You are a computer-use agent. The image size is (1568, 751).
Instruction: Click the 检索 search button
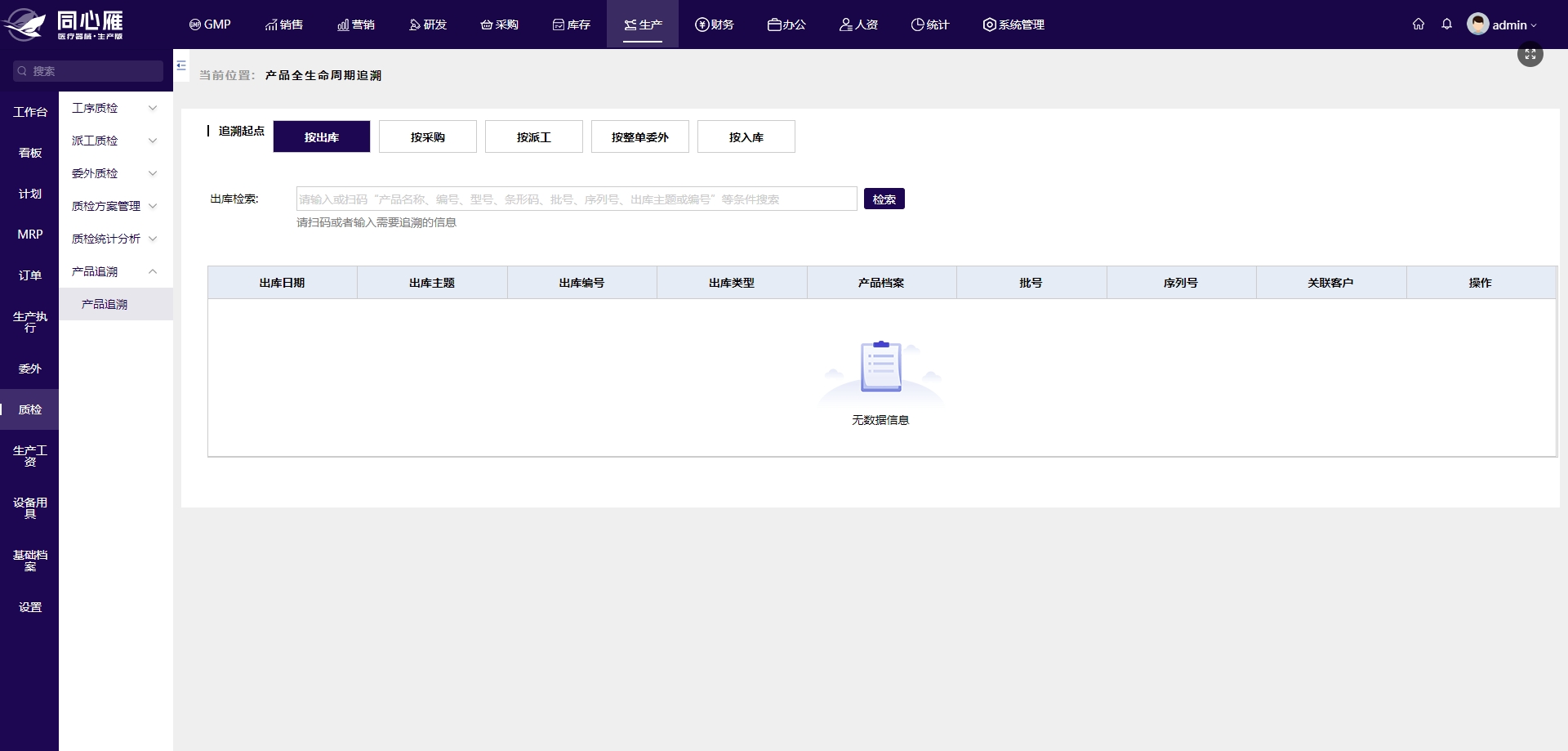884,199
